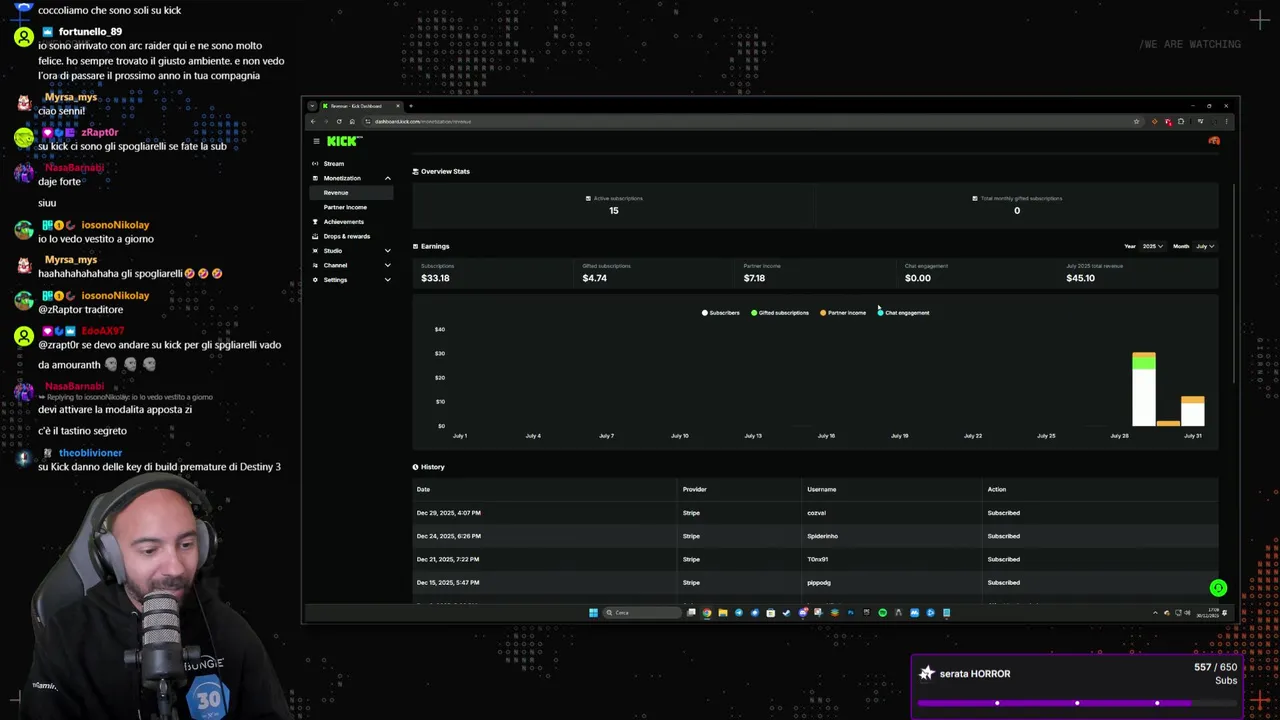Viewport: 1280px width, 720px height.
Task: Select the Revenue - Kick Dashboard browser tab
Action: [x=361, y=106]
